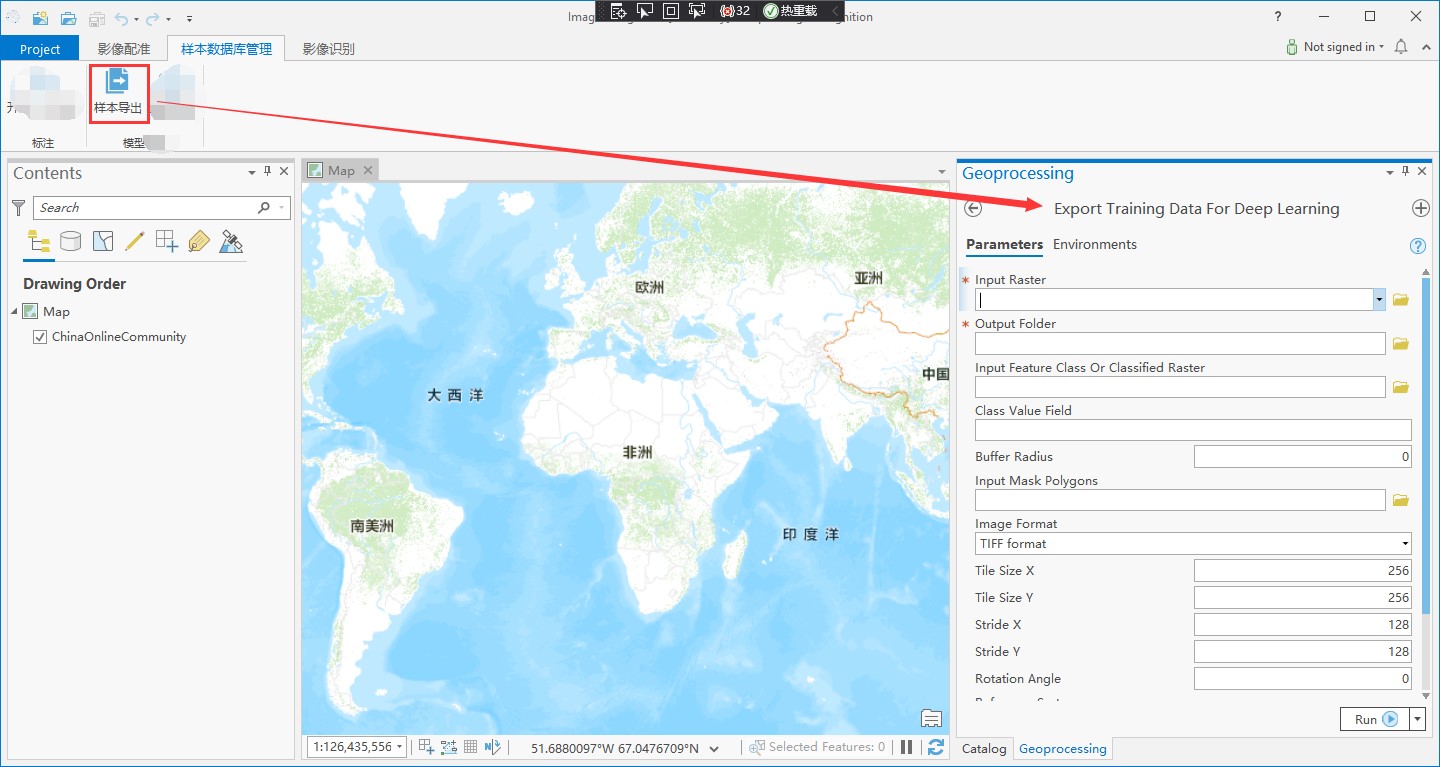Open the Project menu
Screen dimensions: 1440x767
pos(39,47)
